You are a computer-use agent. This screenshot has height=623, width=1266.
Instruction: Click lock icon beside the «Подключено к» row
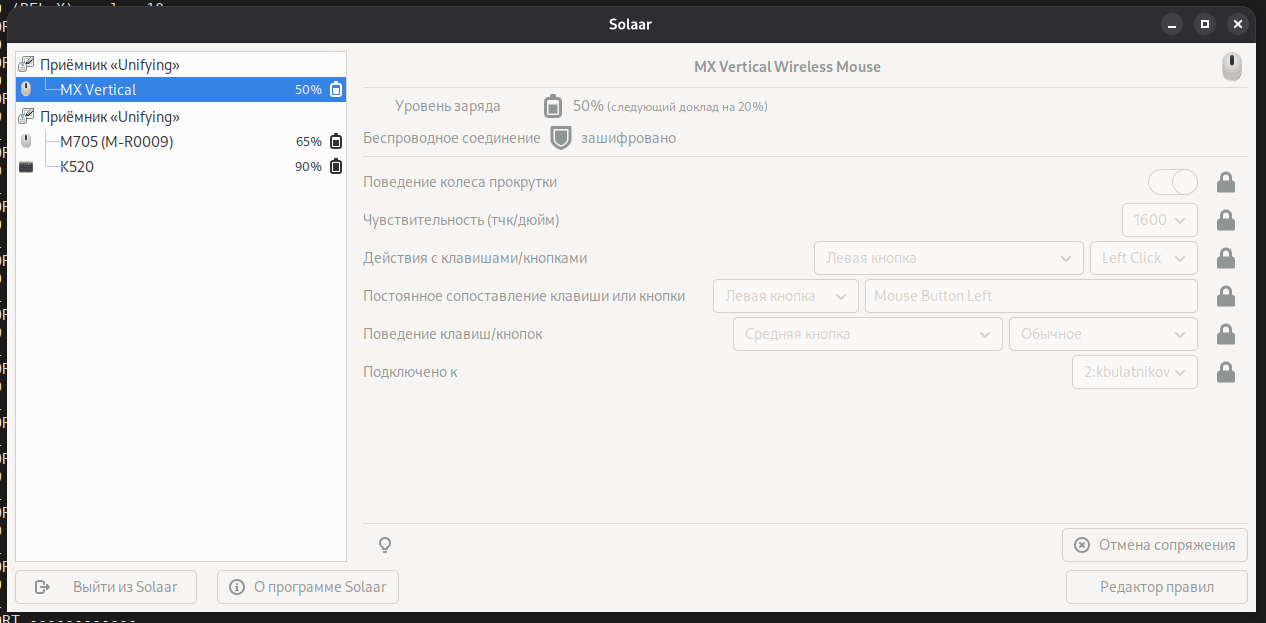click(x=1225, y=372)
